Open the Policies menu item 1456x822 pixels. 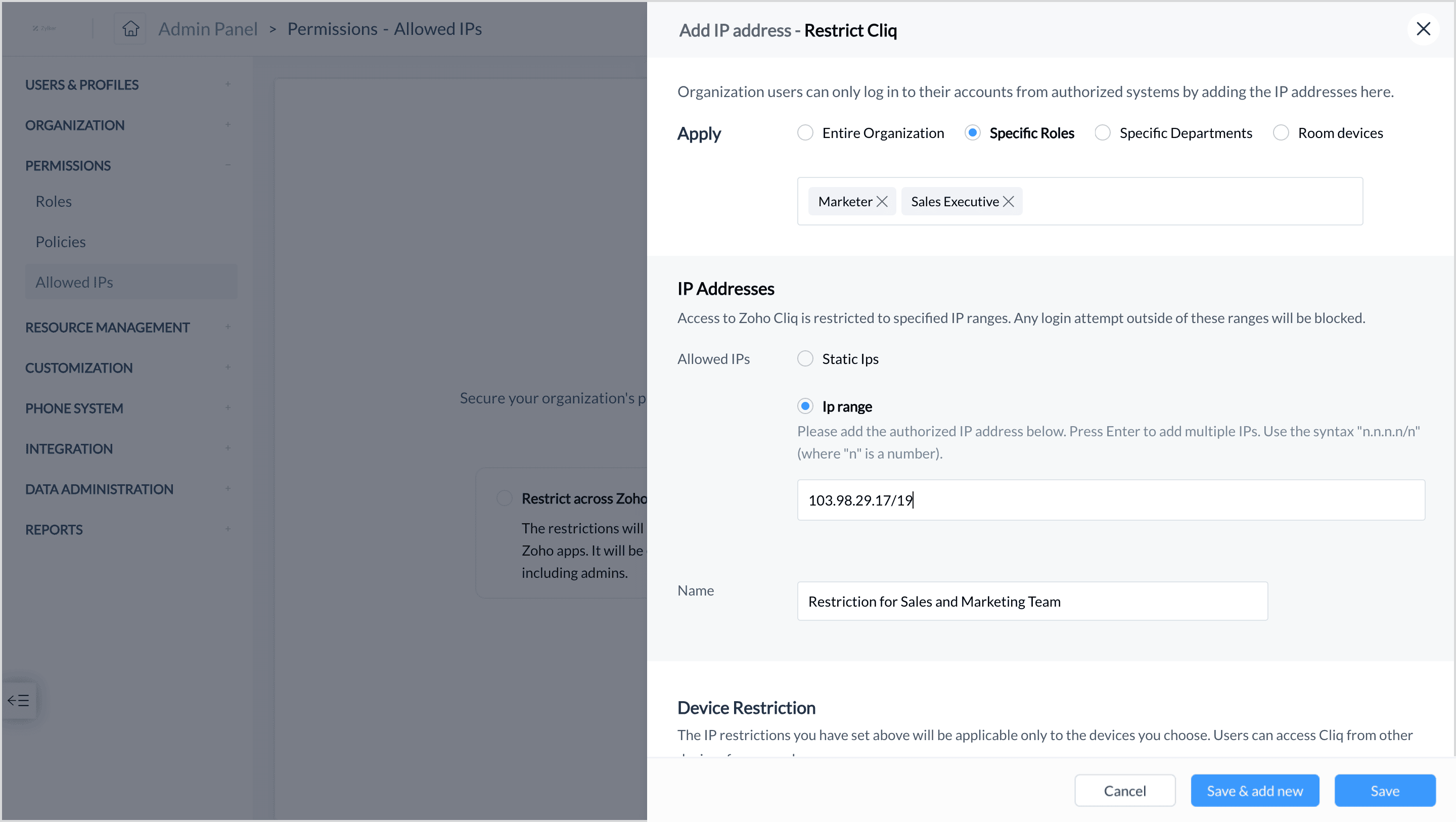tap(61, 242)
